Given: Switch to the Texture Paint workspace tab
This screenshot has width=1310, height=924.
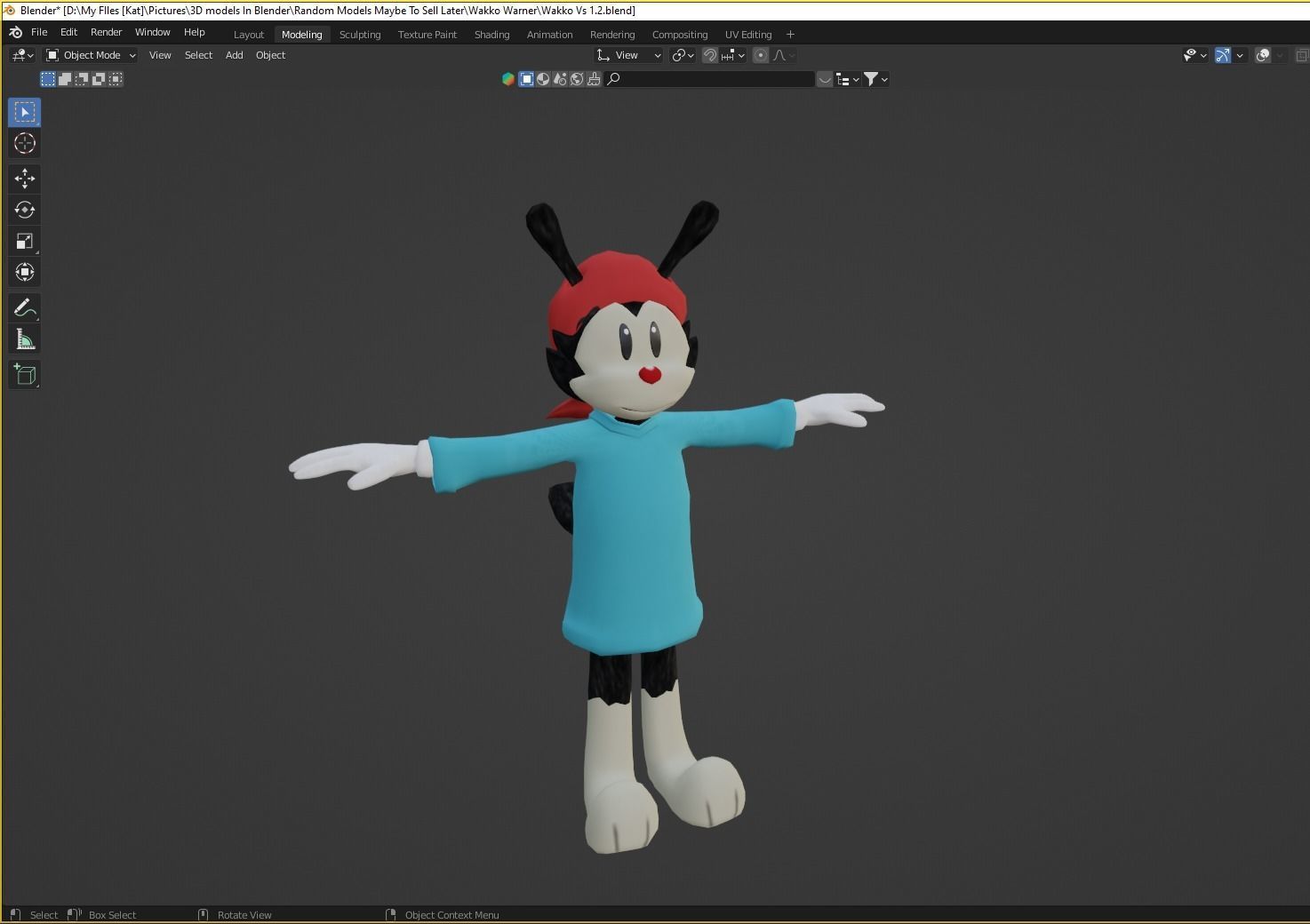Looking at the screenshot, I should pos(427,35).
